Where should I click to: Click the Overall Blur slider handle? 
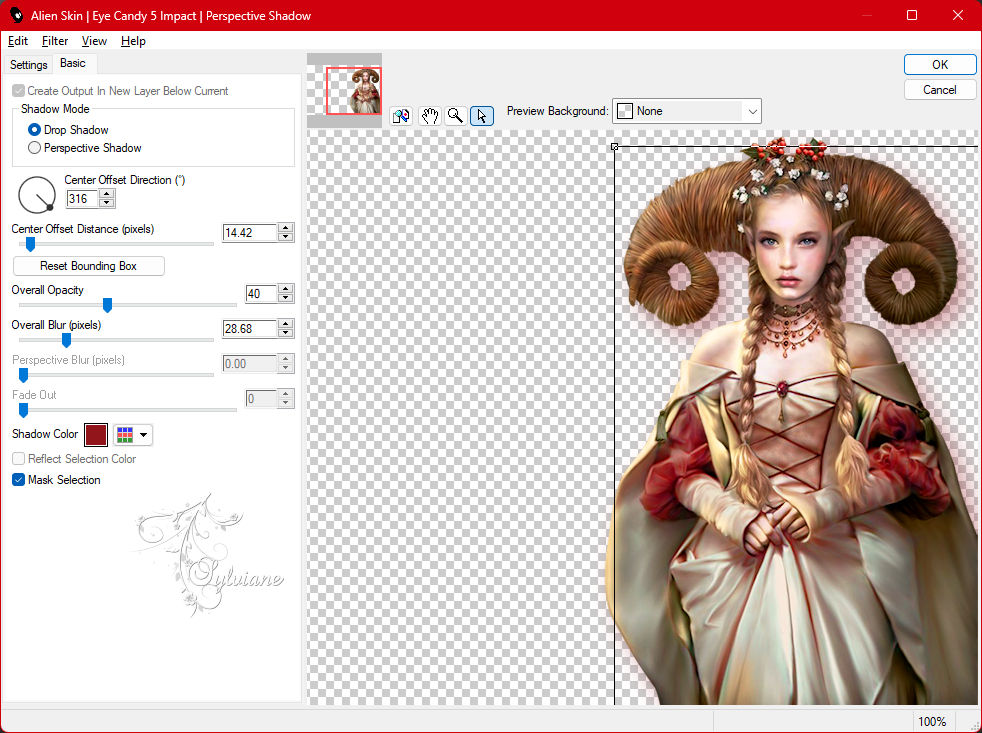[x=66, y=340]
